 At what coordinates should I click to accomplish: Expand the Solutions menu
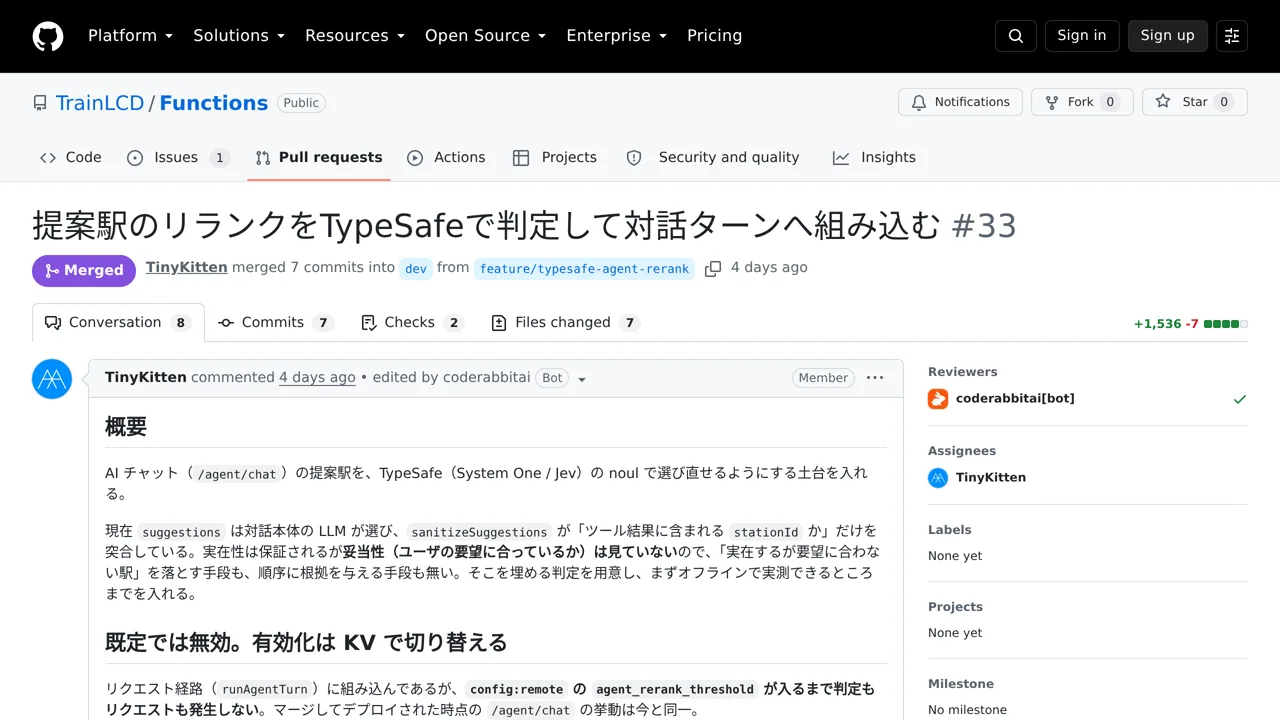coord(240,36)
